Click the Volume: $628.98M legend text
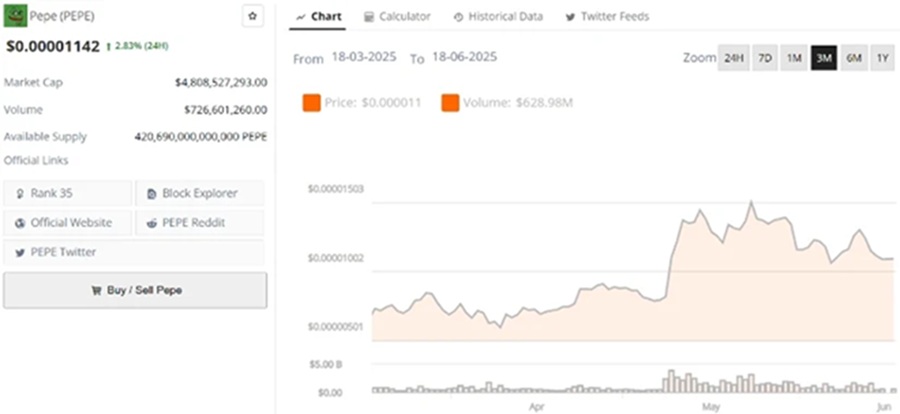 coord(518,103)
